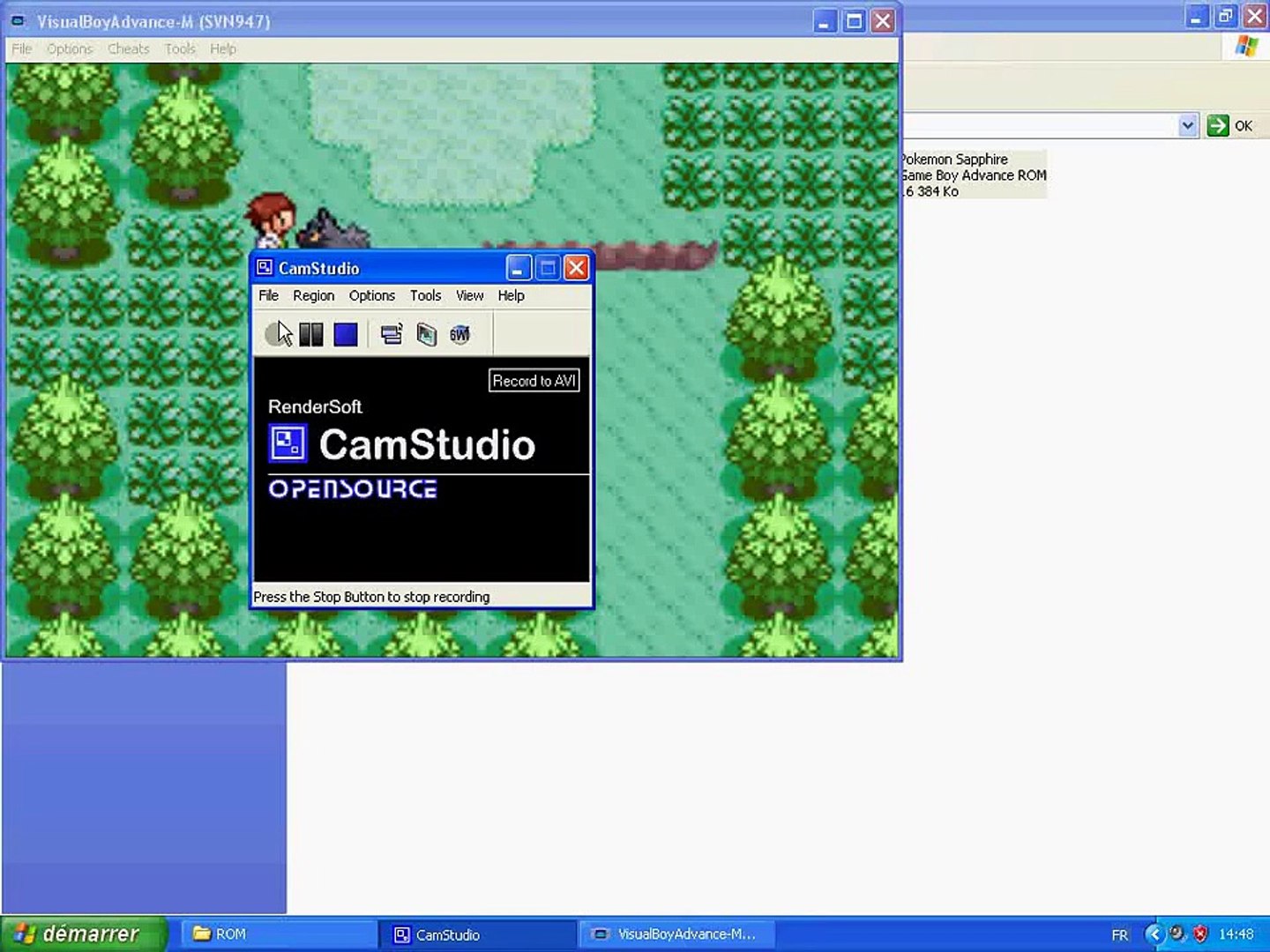The image size is (1270, 952).
Task: Open the CamStudio Help menu
Action: (511, 295)
